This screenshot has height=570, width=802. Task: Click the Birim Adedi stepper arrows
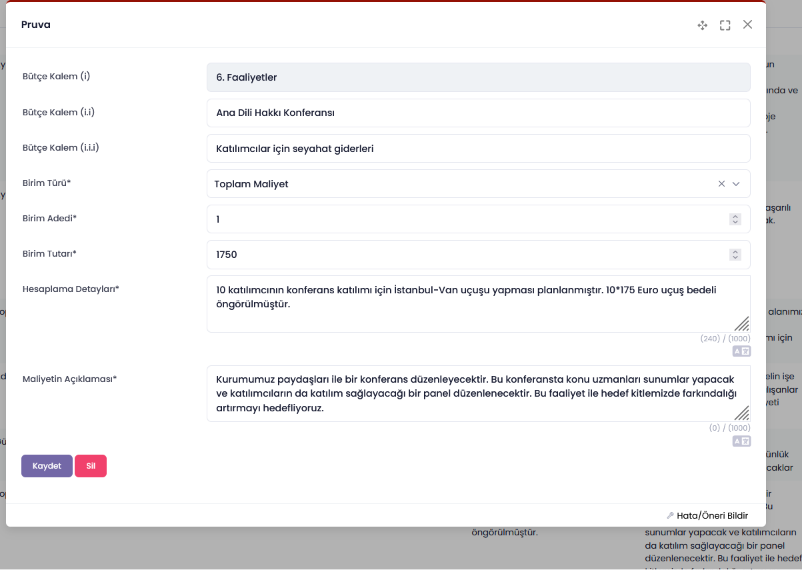point(735,219)
